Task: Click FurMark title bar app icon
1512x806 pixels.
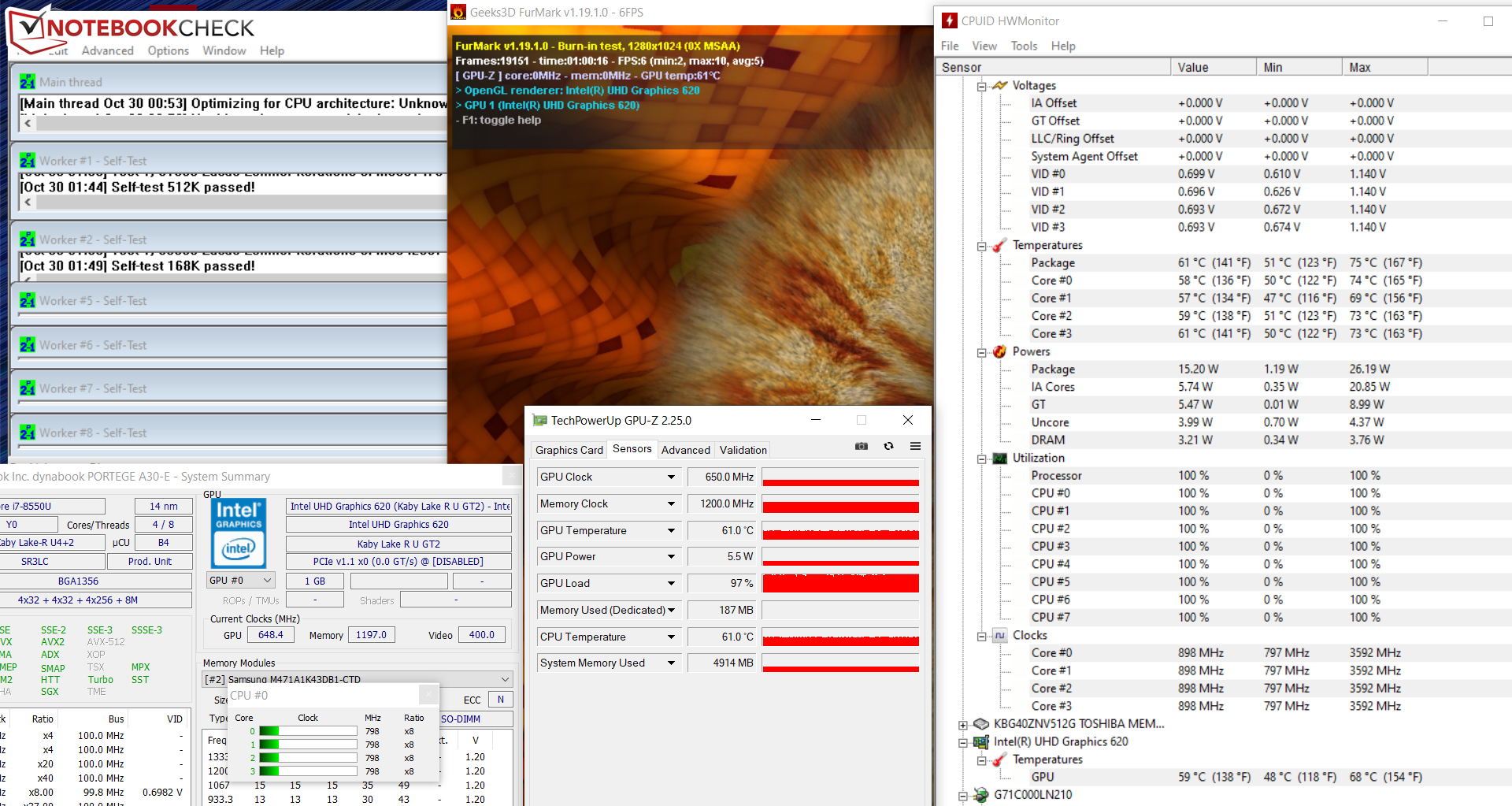Action: point(458,13)
